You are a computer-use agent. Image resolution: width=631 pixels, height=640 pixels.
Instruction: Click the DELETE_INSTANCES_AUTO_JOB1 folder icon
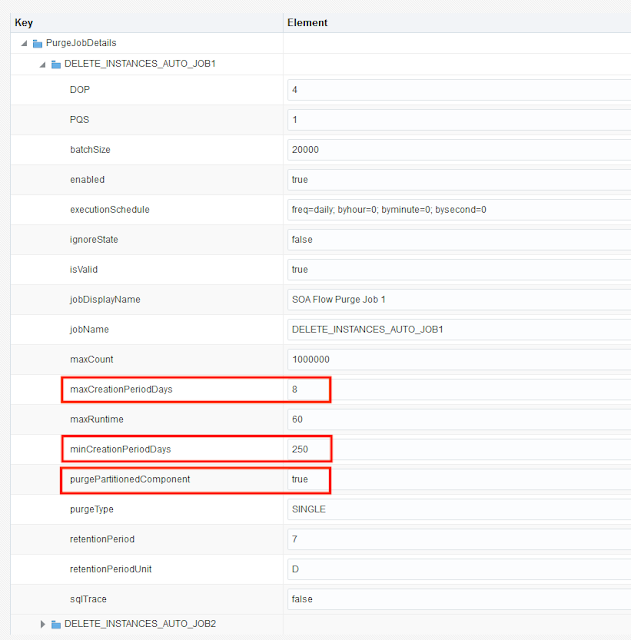click(x=56, y=64)
